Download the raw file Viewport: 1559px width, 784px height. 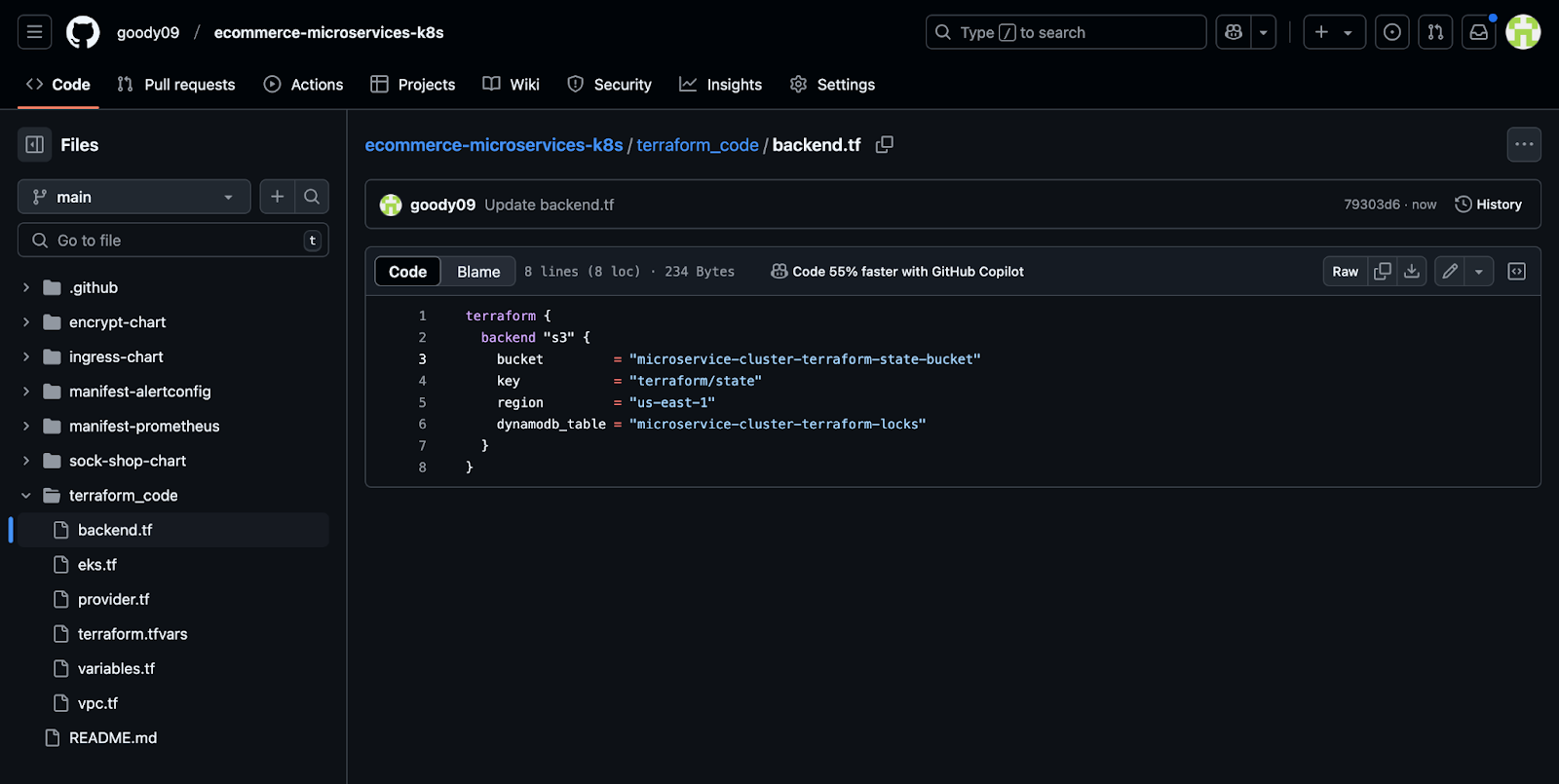(x=1412, y=272)
